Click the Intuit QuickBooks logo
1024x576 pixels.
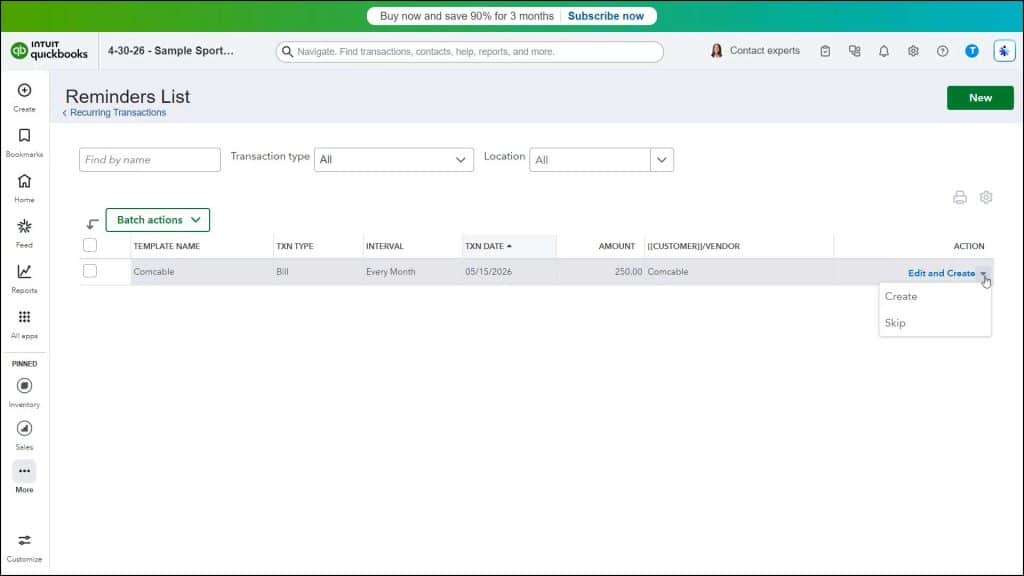pos(49,50)
